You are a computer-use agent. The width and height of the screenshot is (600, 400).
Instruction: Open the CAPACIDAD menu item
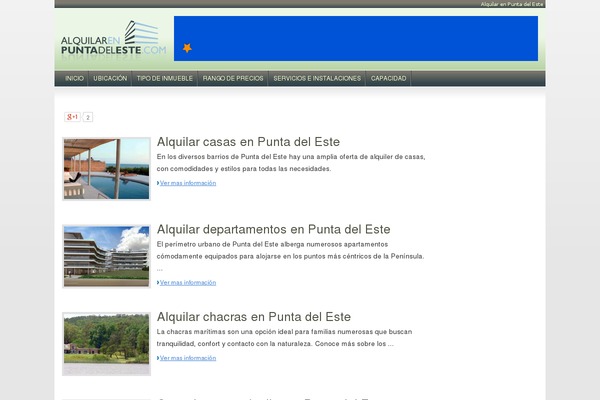388,78
